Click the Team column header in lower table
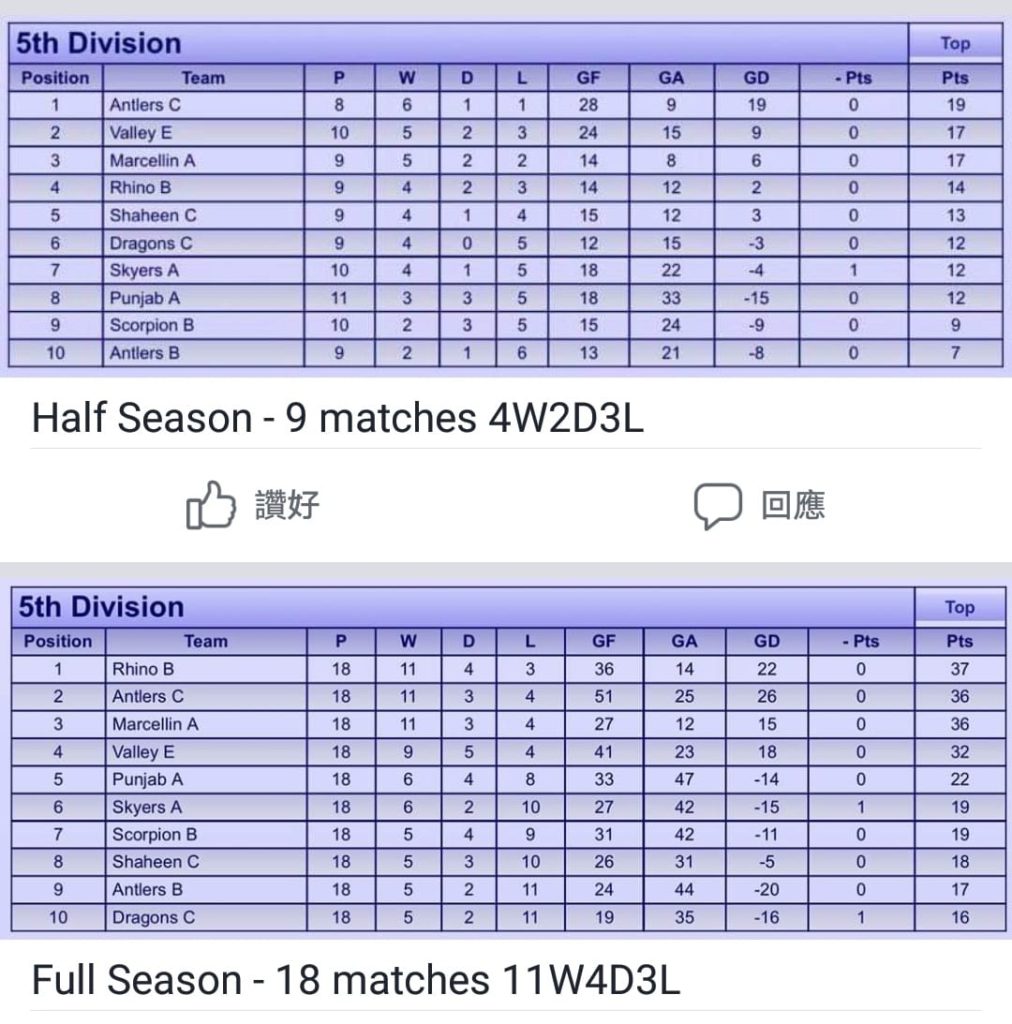 tap(206, 641)
